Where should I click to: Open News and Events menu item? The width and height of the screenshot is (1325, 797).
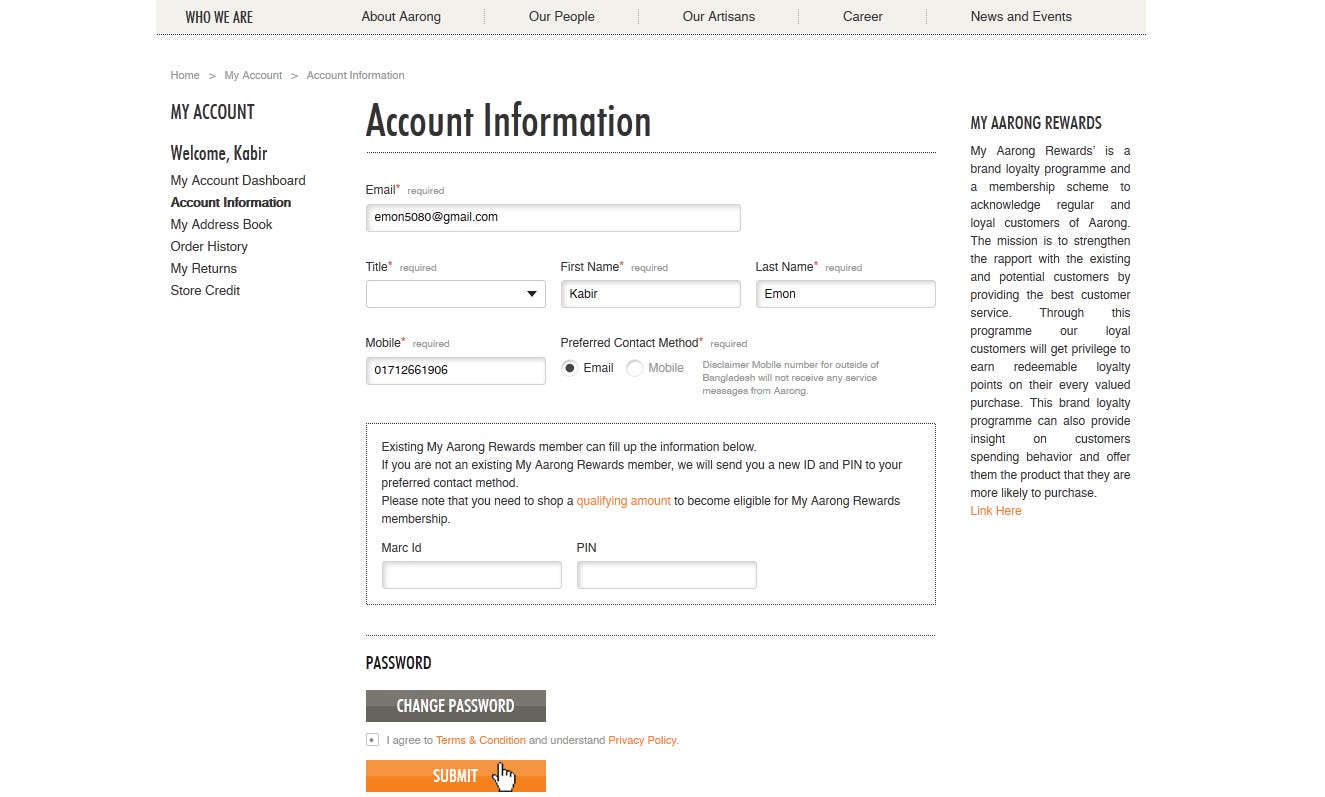click(x=1021, y=16)
